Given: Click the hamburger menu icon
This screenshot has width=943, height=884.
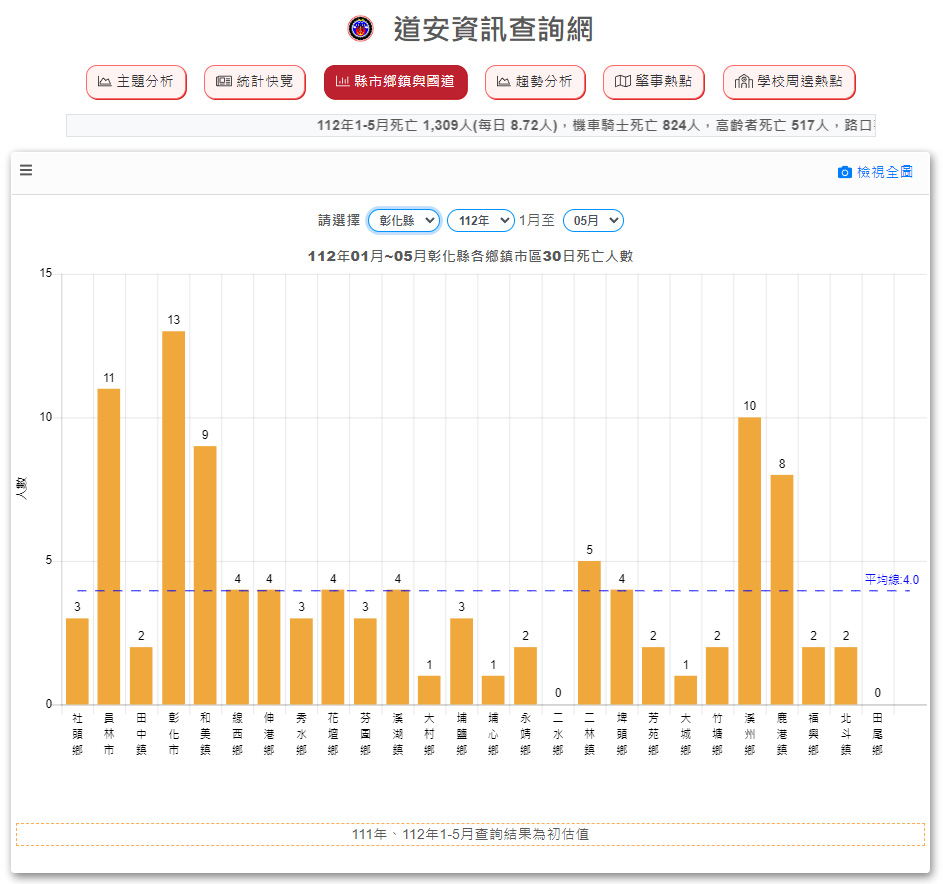Looking at the screenshot, I should coord(26,171).
